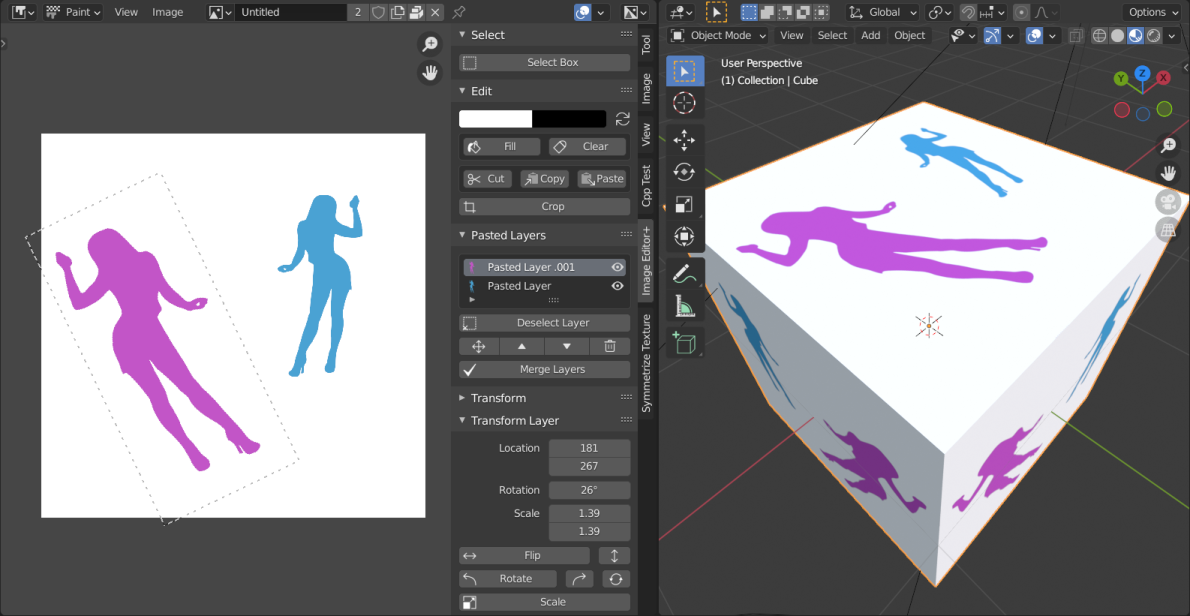Hide Pasted Layer .001 with eye icon
The image size is (1190, 616).
pos(618,268)
